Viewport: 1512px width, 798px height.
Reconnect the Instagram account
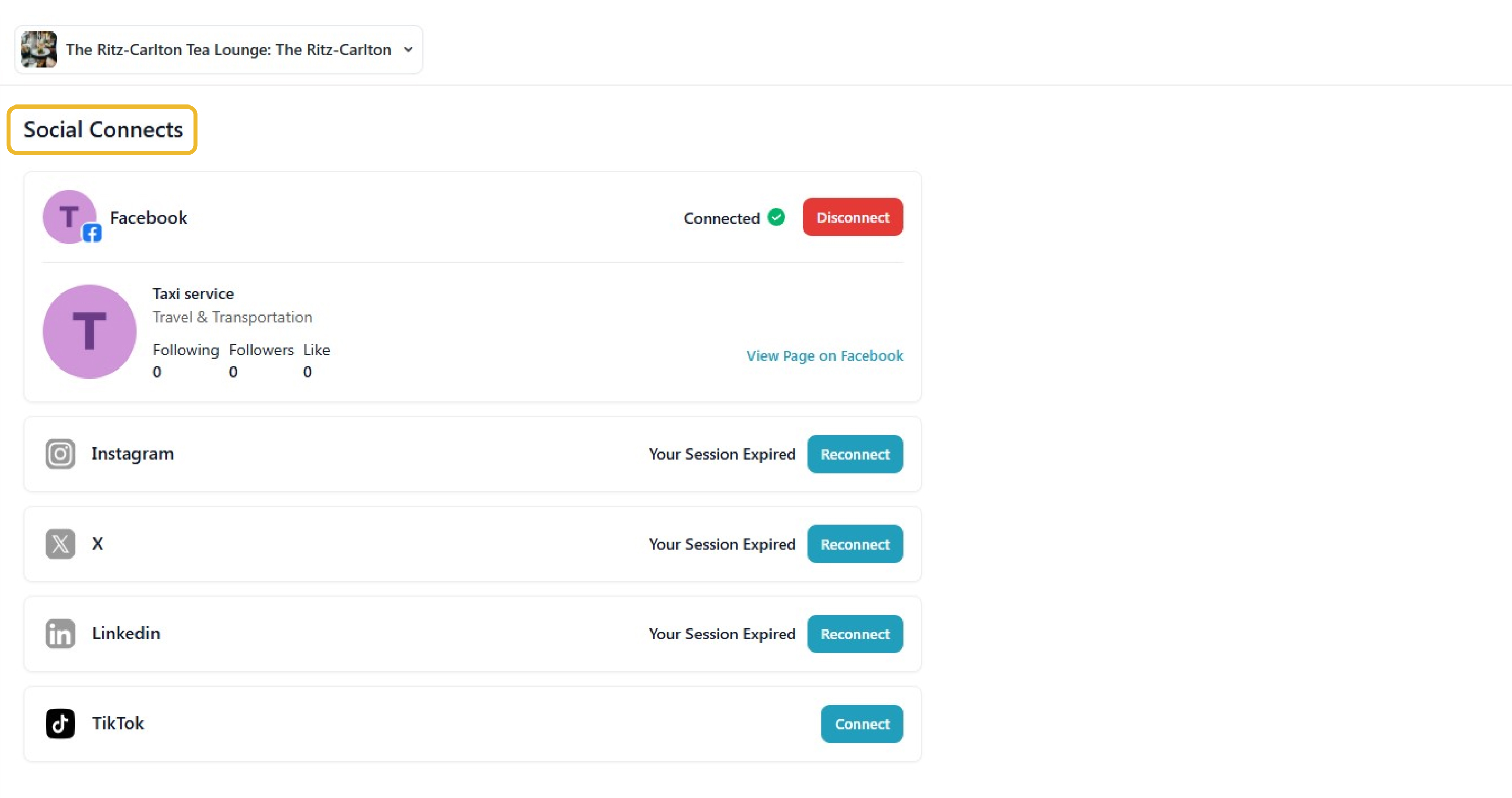[x=855, y=454]
